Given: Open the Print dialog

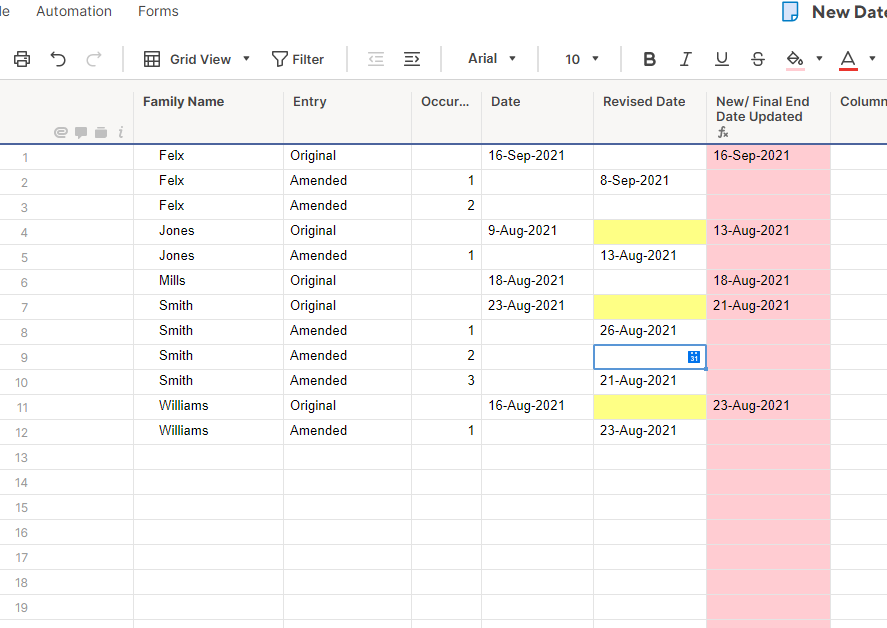Looking at the screenshot, I should click(21, 59).
